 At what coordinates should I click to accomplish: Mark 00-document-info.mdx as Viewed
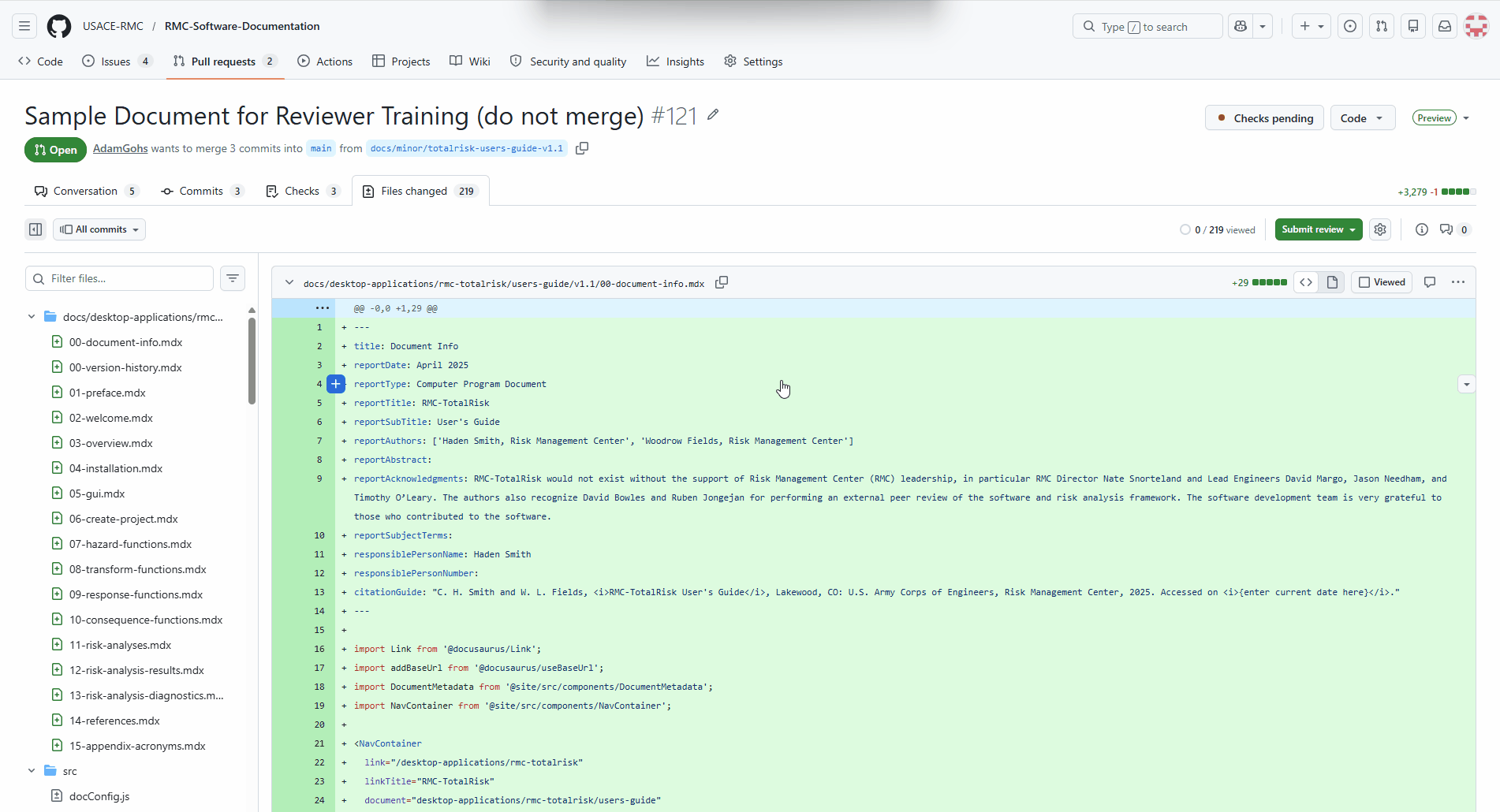pos(1382,282)
